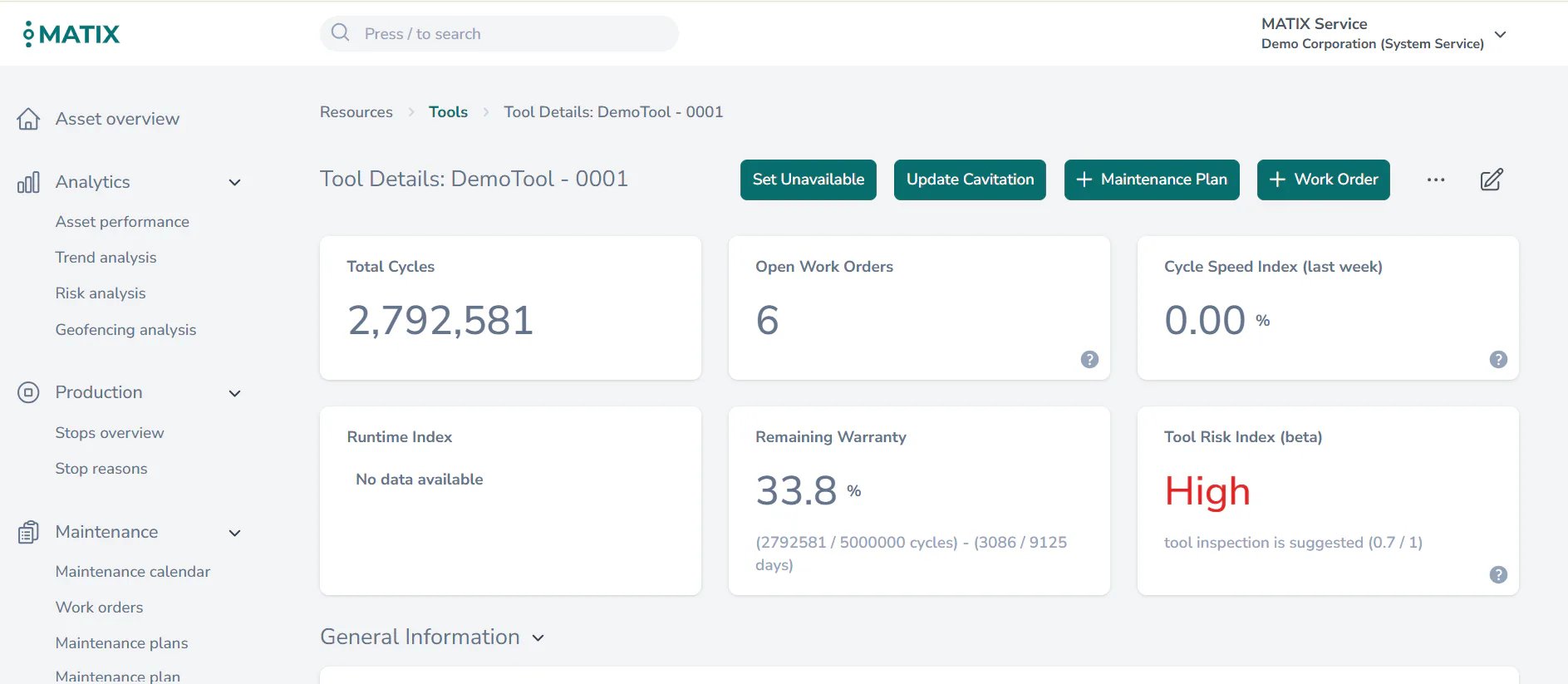Click the No data available text
This screenshot has height=684, width=1568.
[x=420, y=480]
